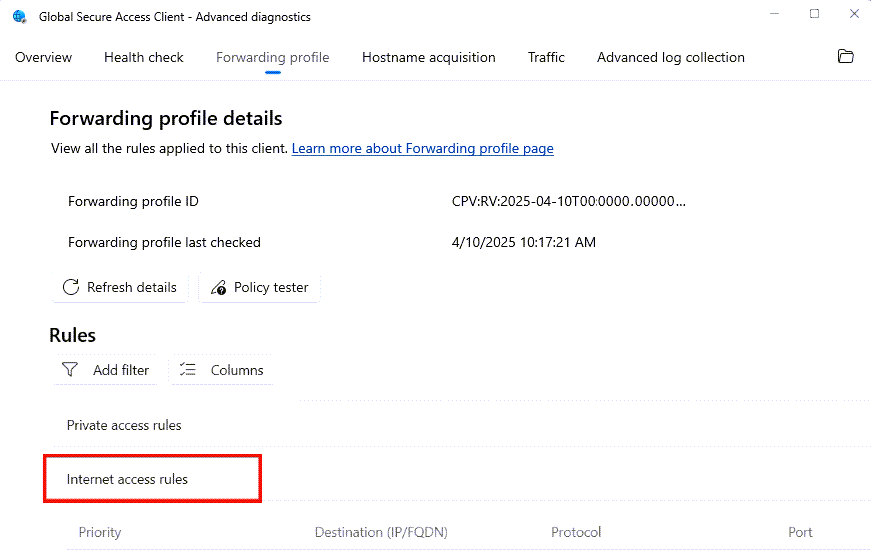
Task: Click the Refresh details circular arrow icon
Action: (71, 287)
